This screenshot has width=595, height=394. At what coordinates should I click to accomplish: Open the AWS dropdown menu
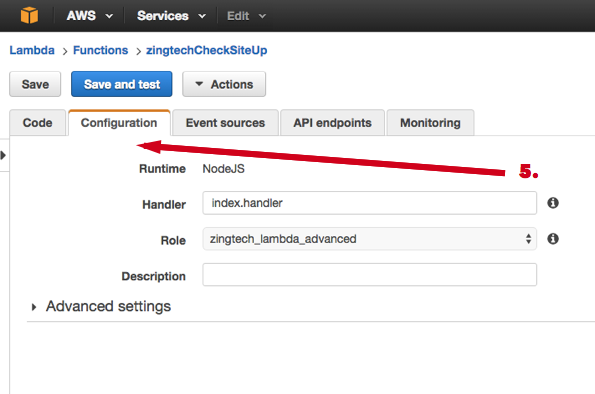click(x=90, y=16)
